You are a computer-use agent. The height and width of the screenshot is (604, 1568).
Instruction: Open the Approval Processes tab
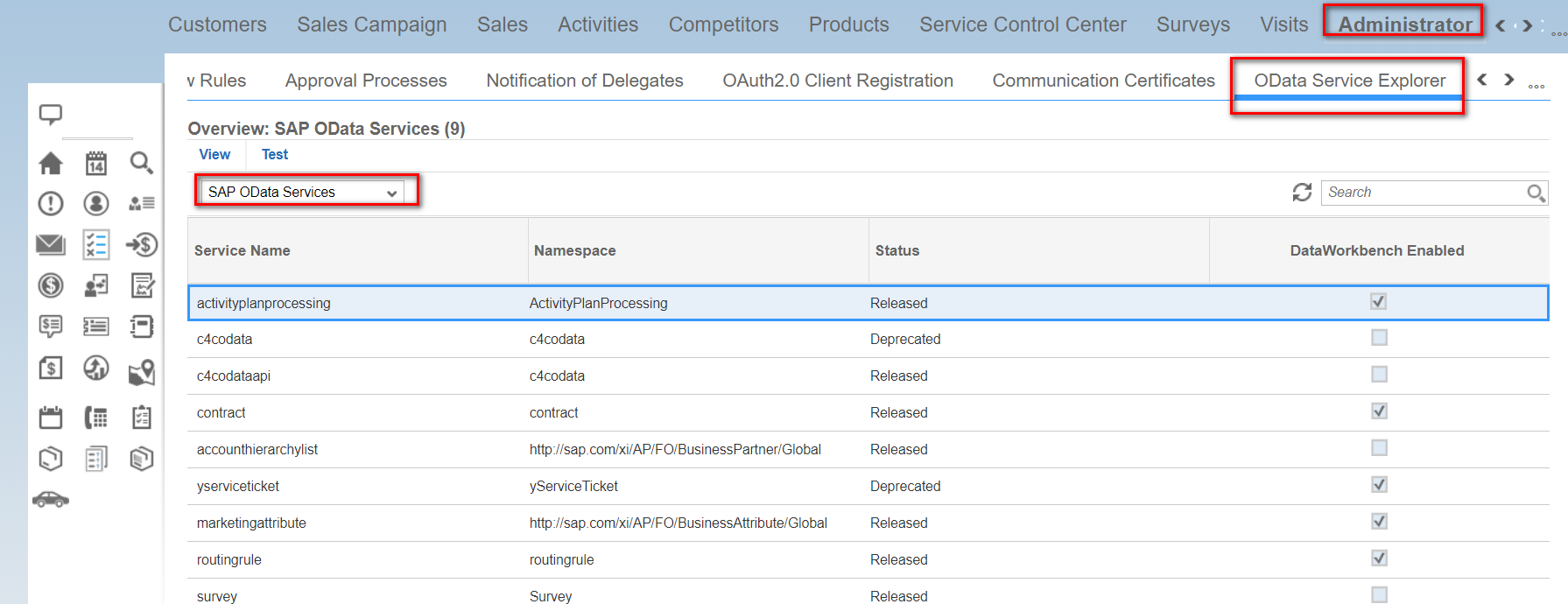click(x=366, y=81)
